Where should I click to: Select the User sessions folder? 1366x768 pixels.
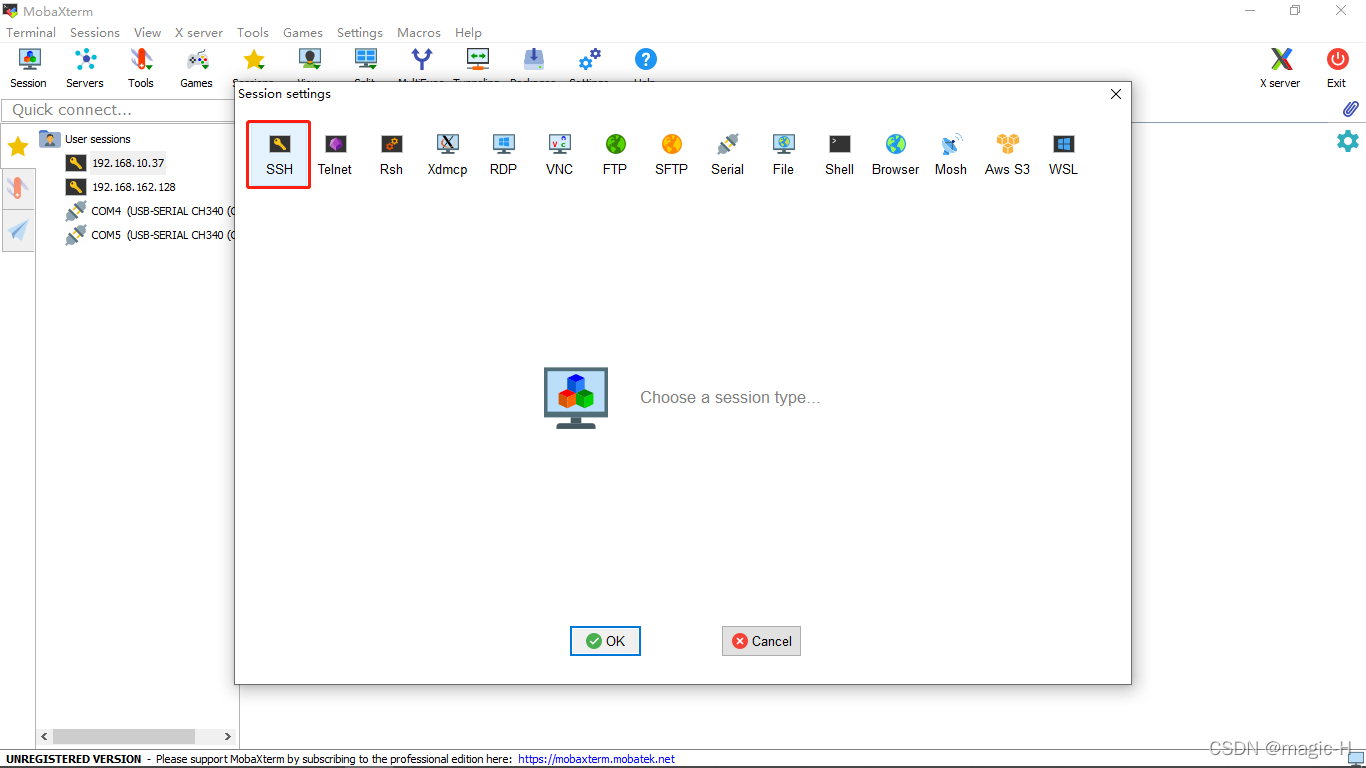[x=86, y=139]
